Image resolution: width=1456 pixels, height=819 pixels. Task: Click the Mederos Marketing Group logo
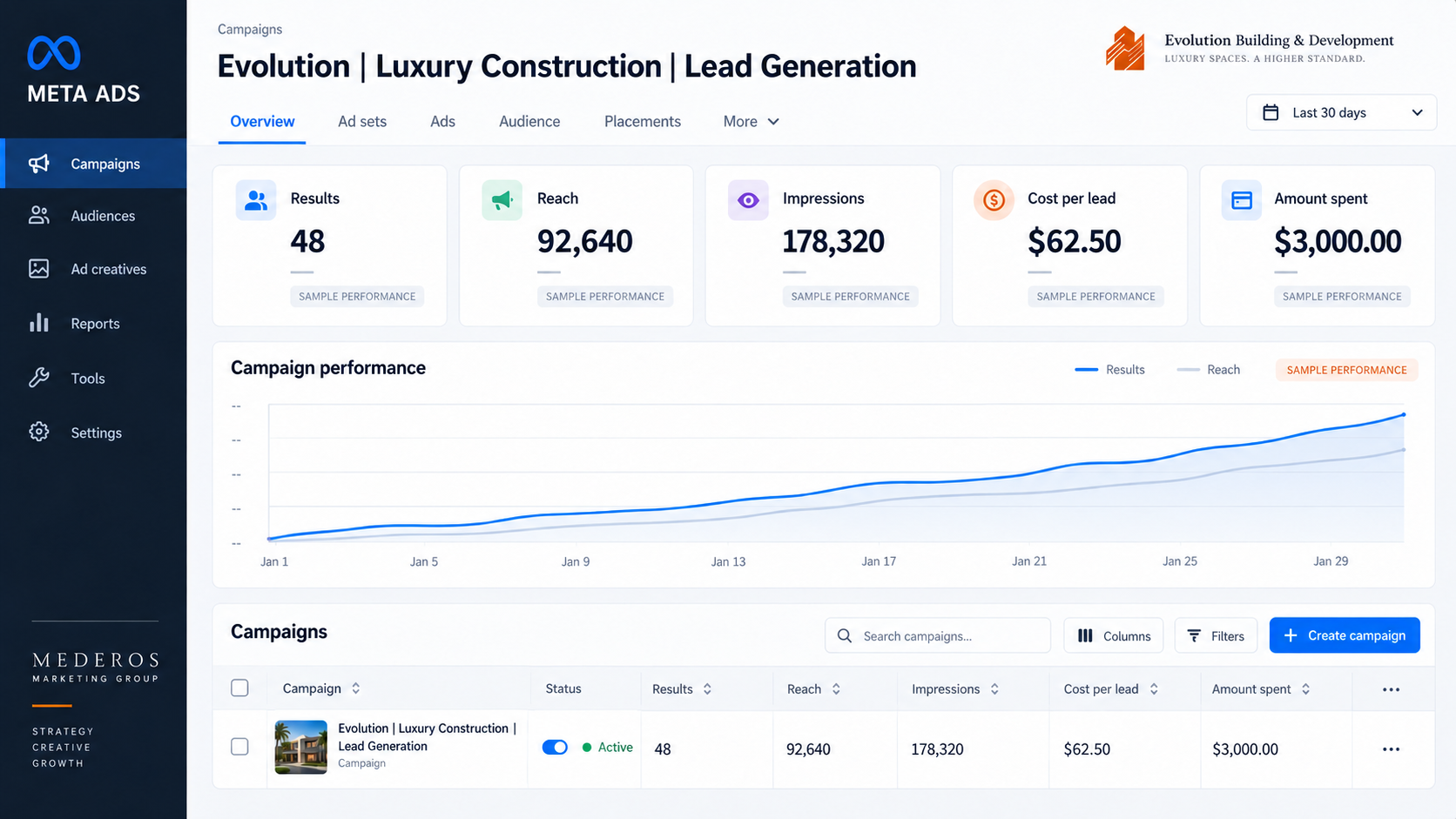click(x=95, y=667)
